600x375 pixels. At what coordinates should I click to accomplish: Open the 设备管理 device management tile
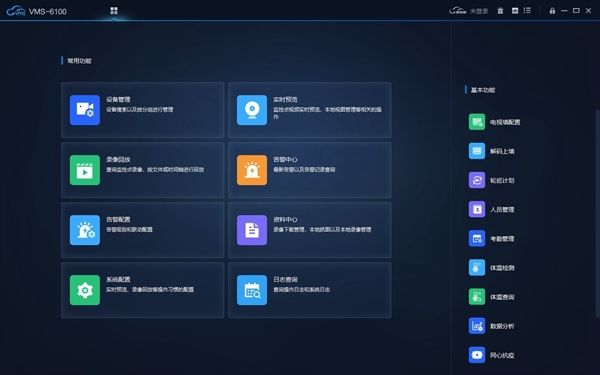(x=142, y=110)
